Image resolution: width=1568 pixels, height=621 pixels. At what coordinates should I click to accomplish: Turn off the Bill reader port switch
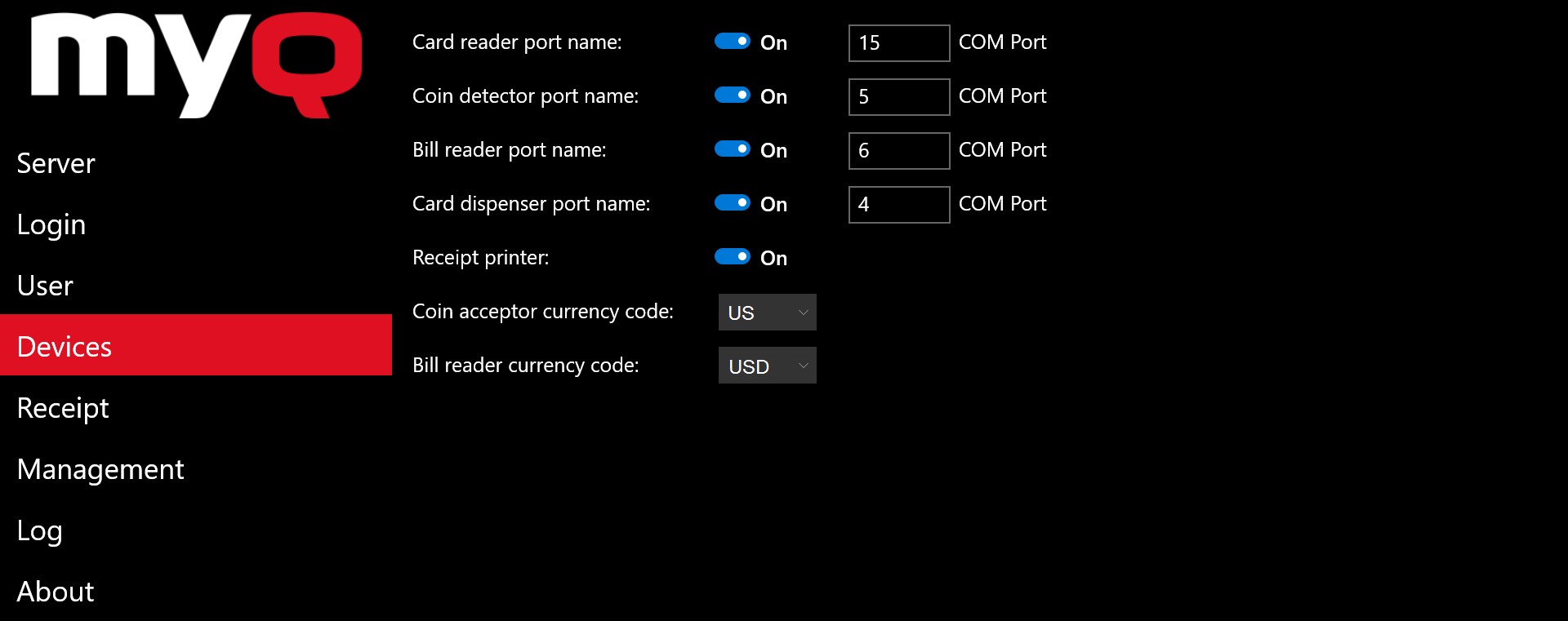(733, 149)
